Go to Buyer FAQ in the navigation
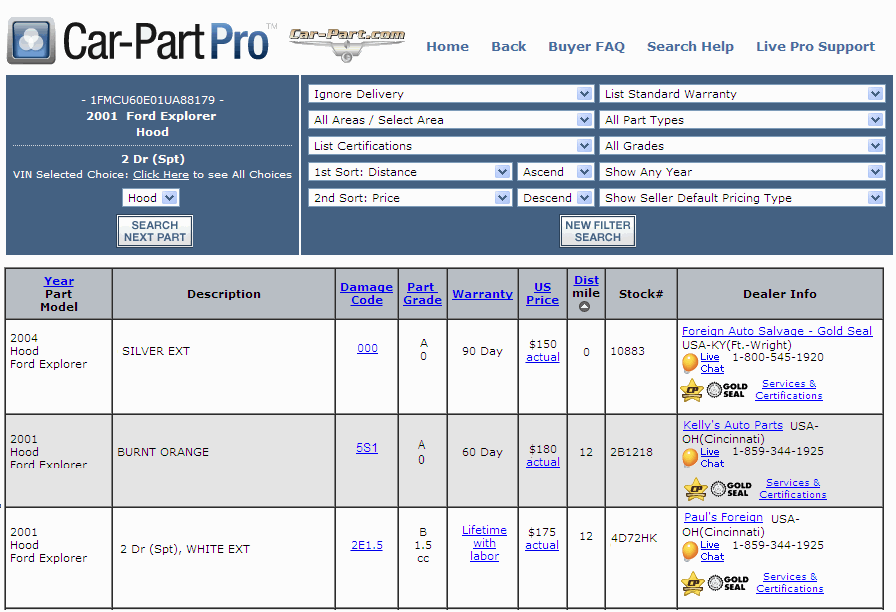 586,46
